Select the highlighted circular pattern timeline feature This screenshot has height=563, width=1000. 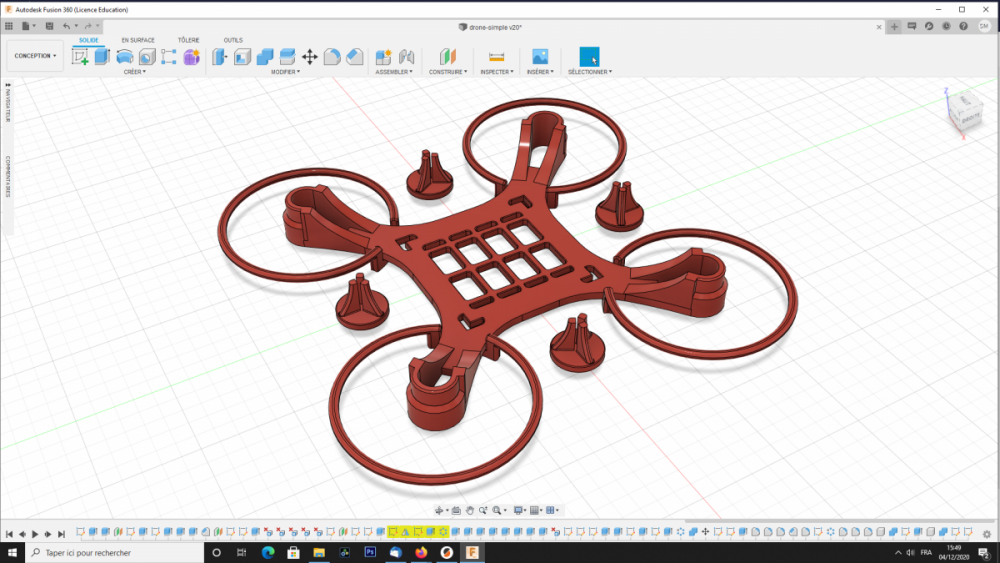click(x=443, y=532)
